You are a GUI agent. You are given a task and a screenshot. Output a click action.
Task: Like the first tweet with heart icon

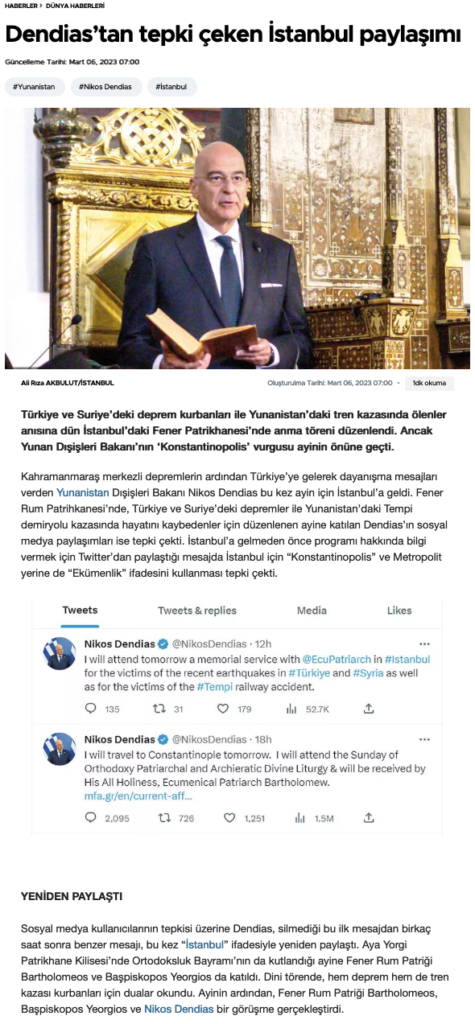click(x=223, y=709)
